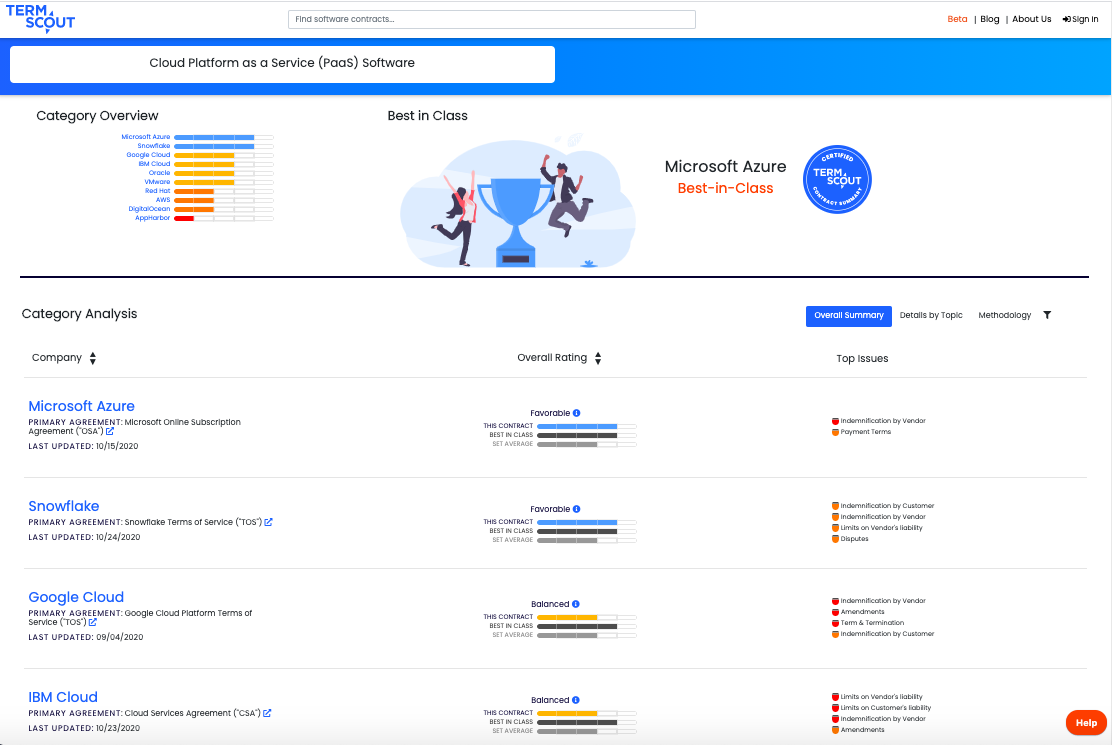Click info icon next to Microsoft Azure Favorable

tap(577, 413)
